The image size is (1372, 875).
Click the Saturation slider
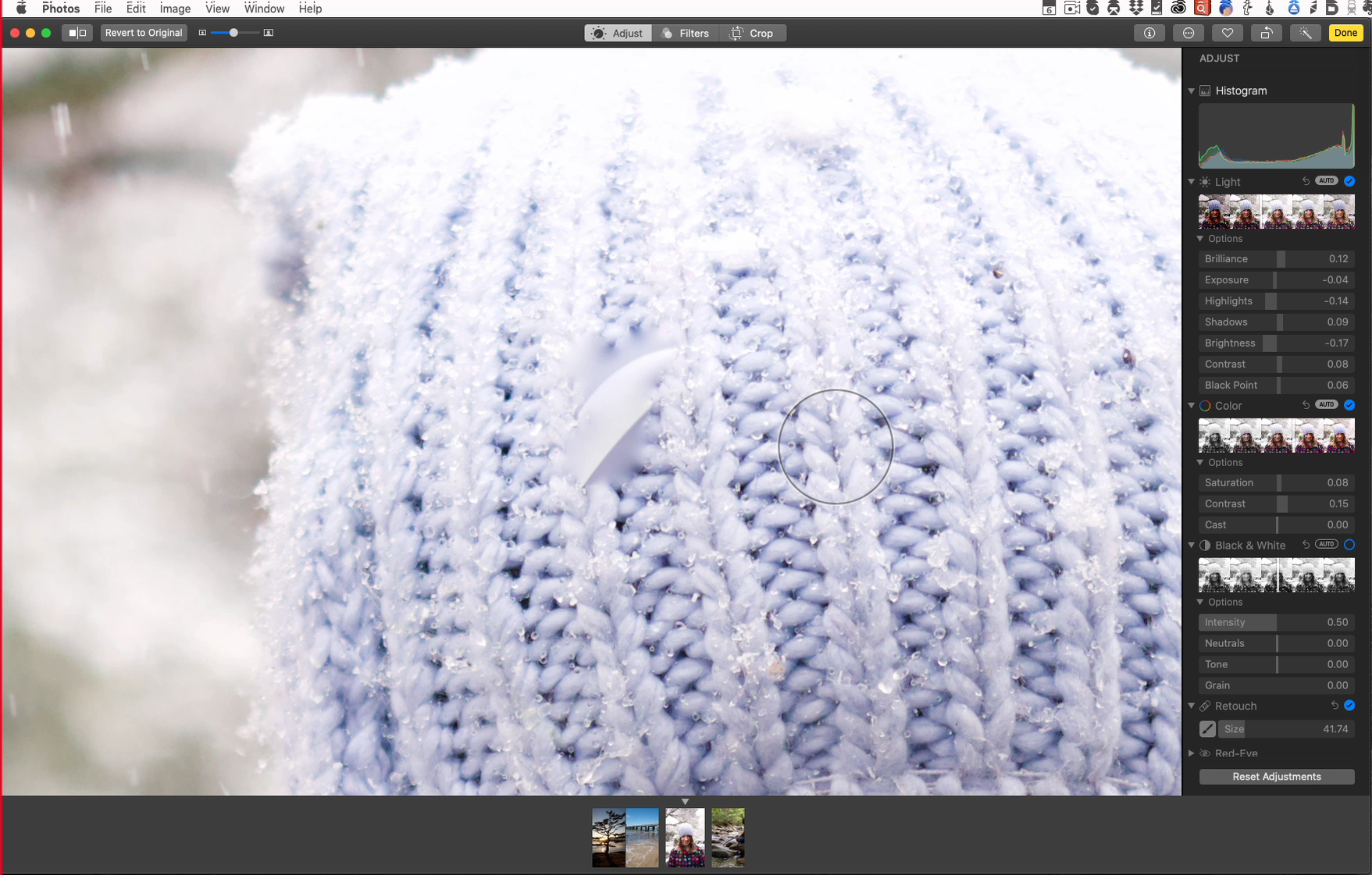tap(1277, 483)
